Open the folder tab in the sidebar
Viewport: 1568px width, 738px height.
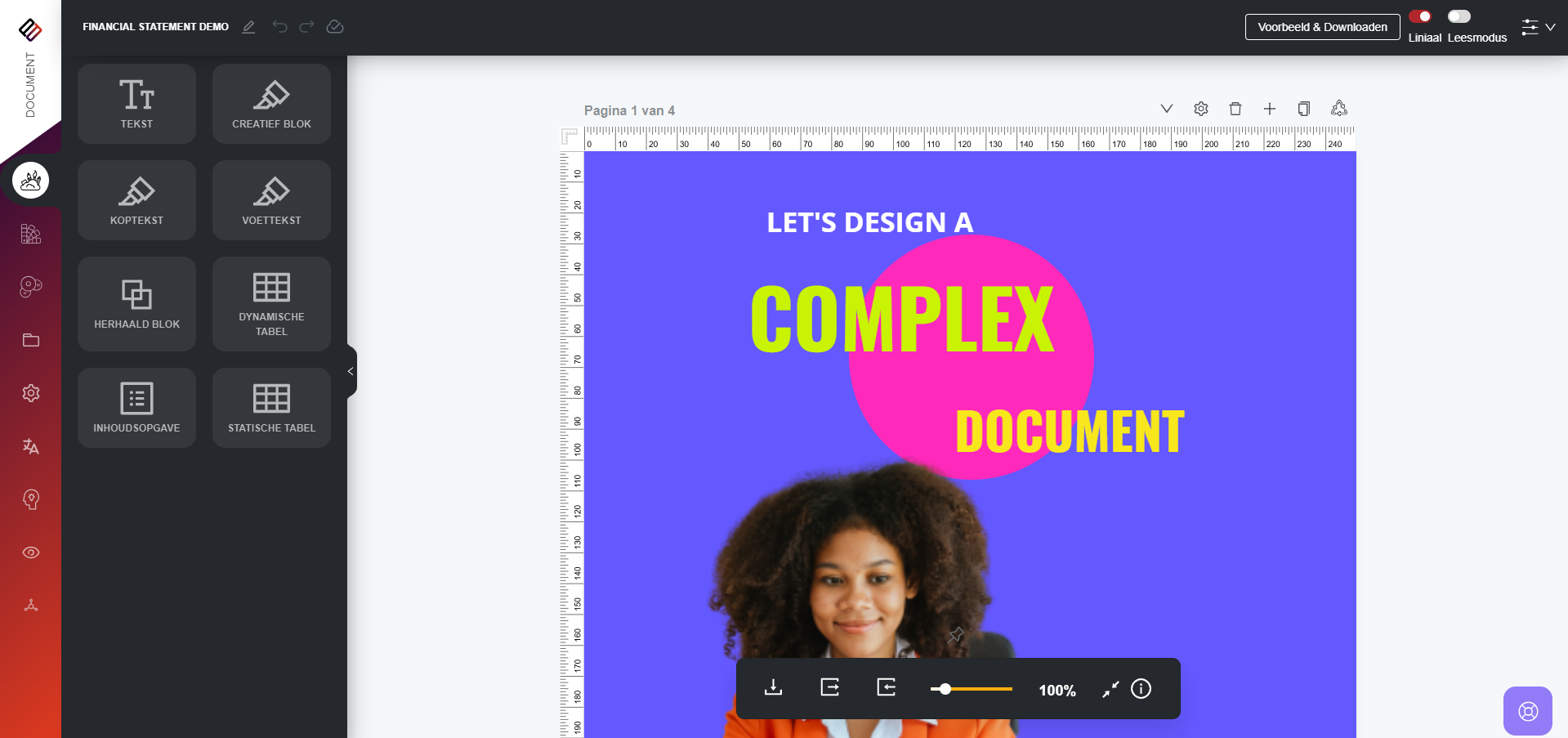[31, 340]
